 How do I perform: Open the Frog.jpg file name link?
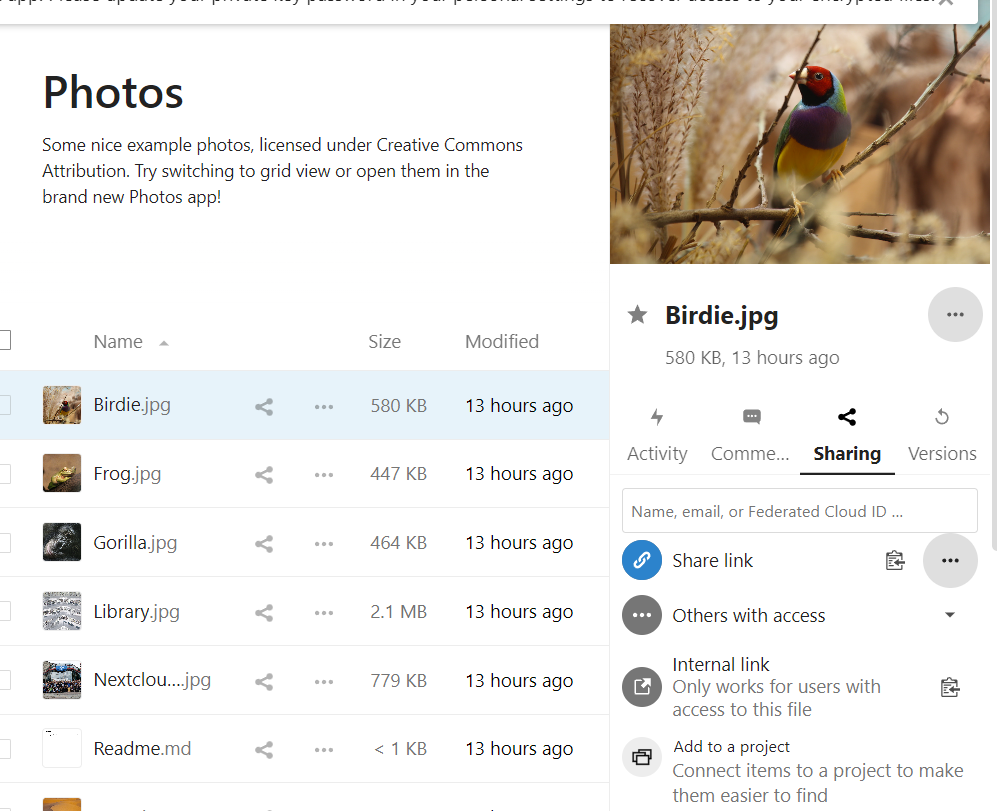(x=127, y=474)
